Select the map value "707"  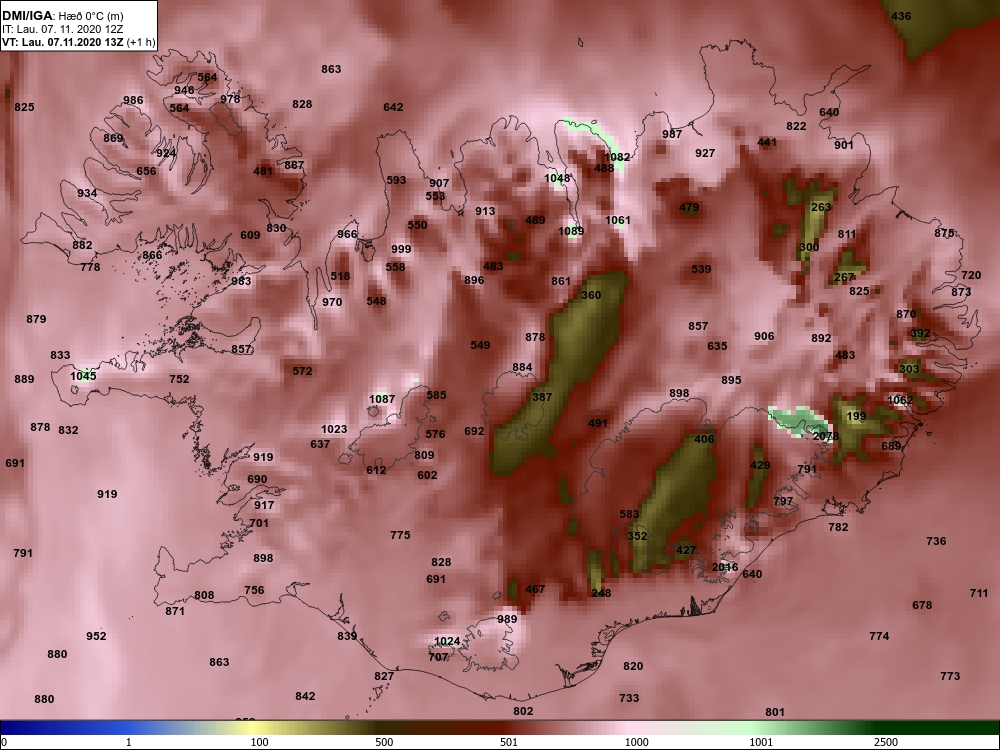pyautogui.click(x=438, y=657)
